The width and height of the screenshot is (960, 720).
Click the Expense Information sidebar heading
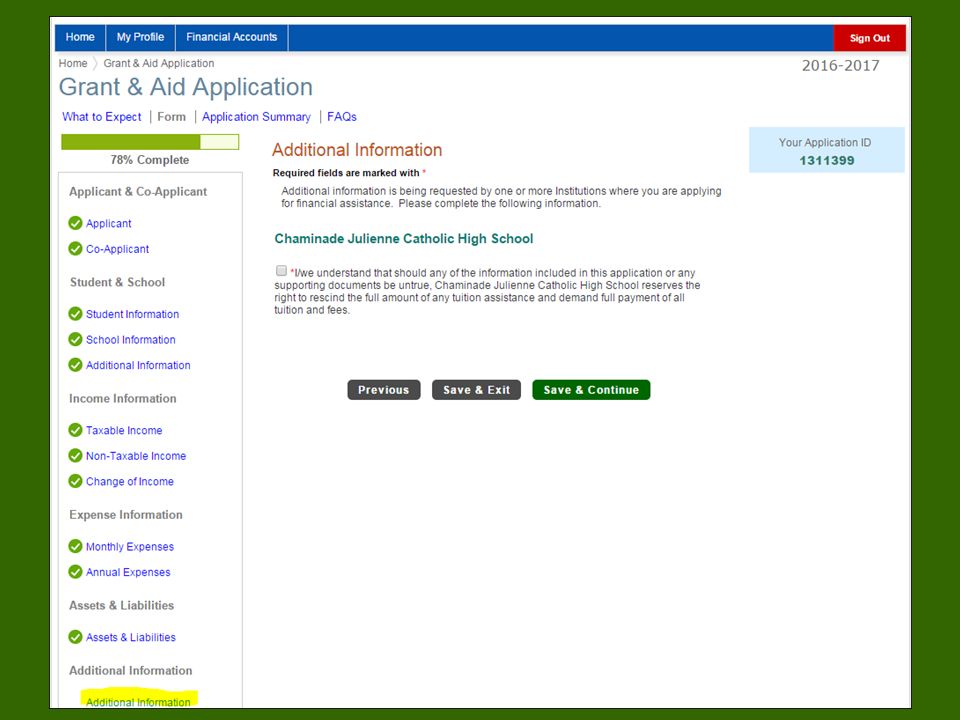pyautogui.click(x=126, y=515)
